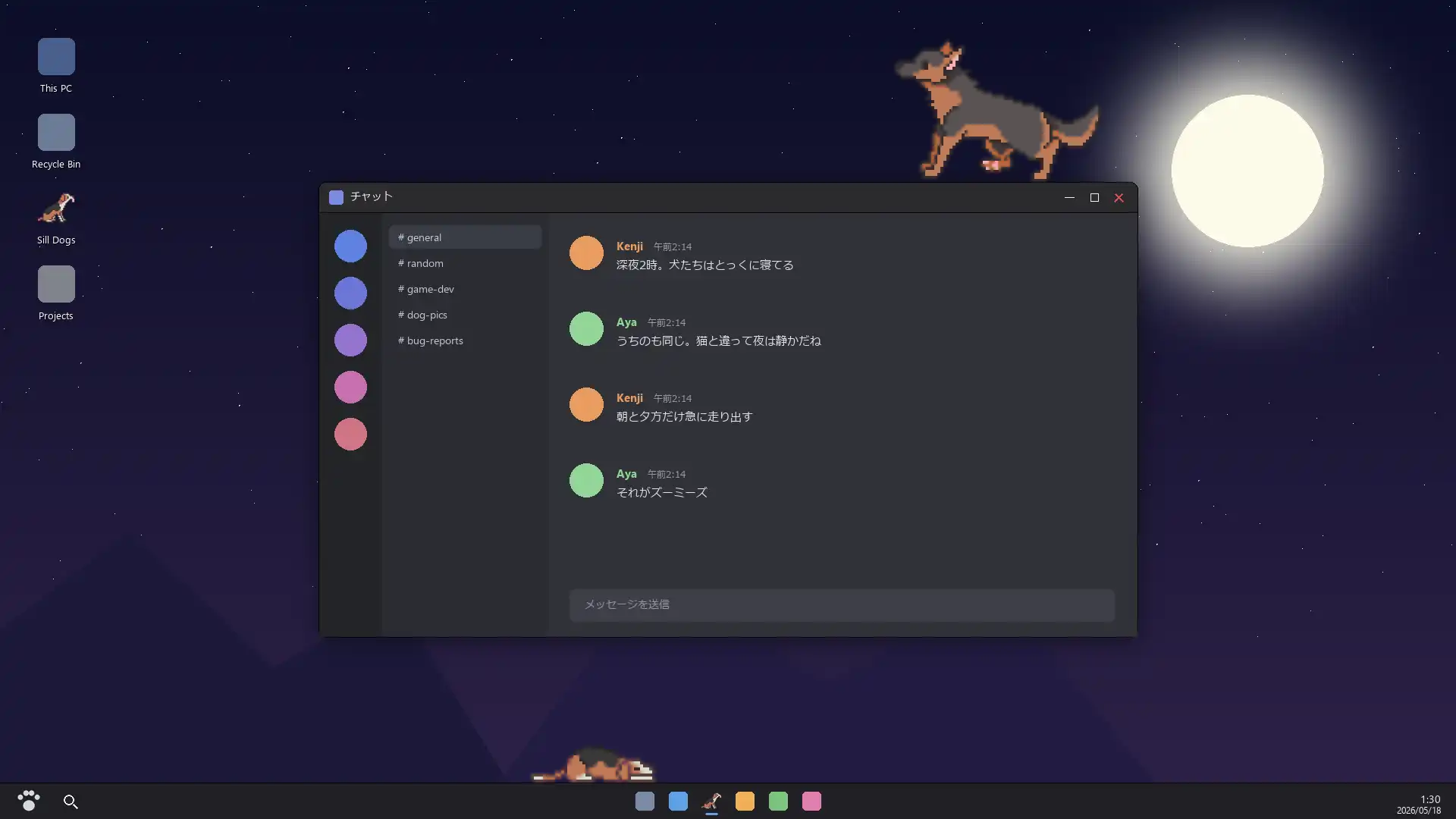Click Aya's avatar on the それがズーミーズ message
Screen dimensions: 1456x819
tap(586, 481)
